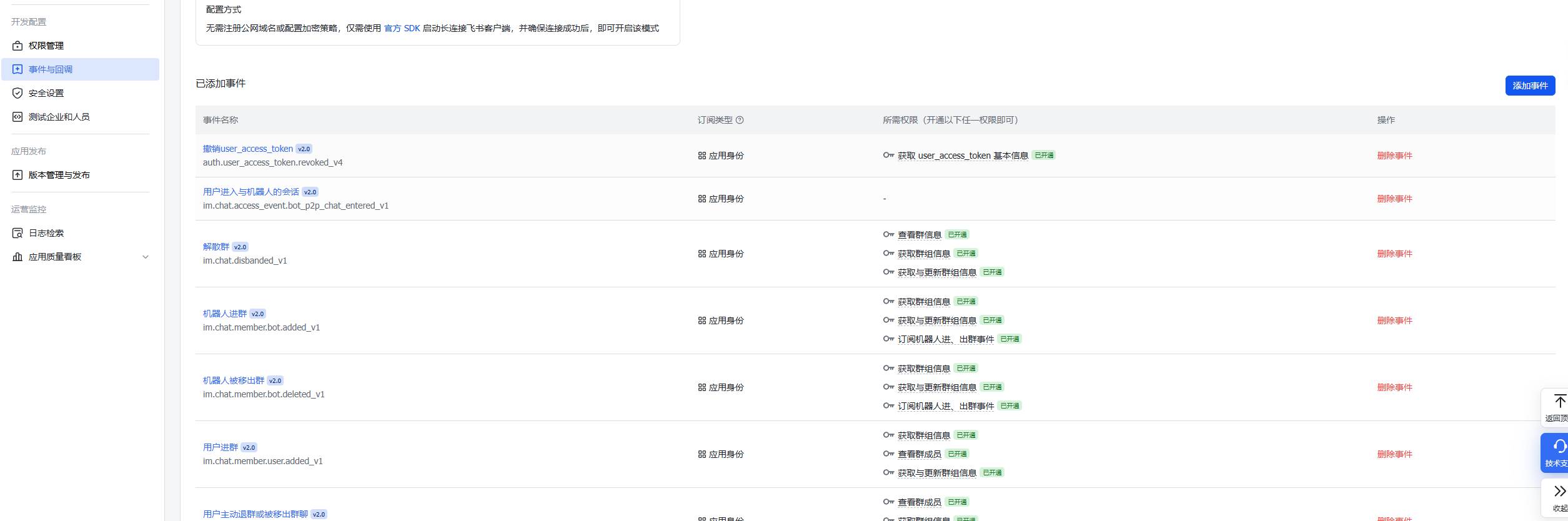Open the 机器人被移出群 event link

pyautogui.click(x=233, y=380)
